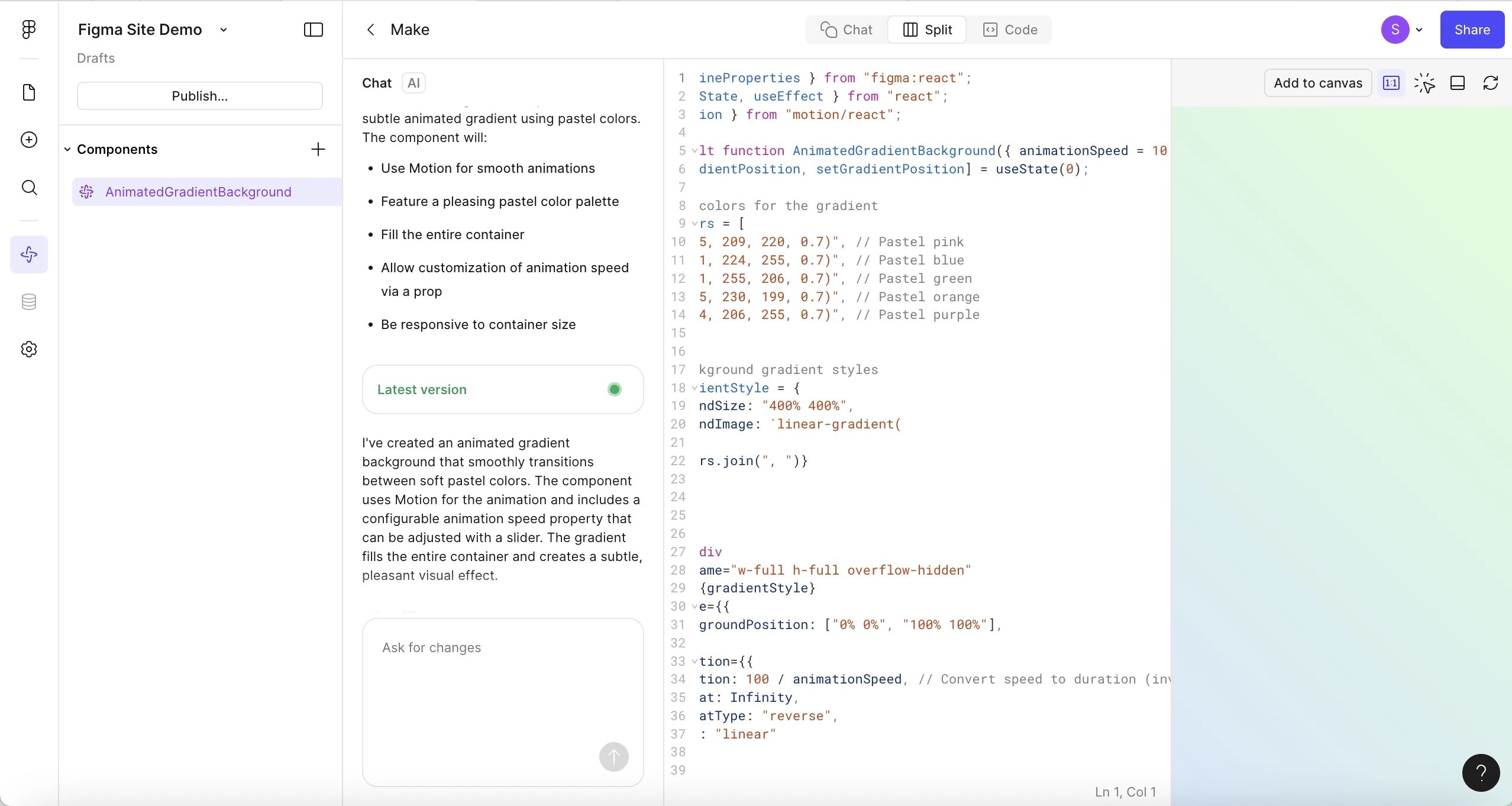Image resolution: width=1512 pixels, height=806 pixels.
Task: Click the S user avatar
Action: (1395, 30)
